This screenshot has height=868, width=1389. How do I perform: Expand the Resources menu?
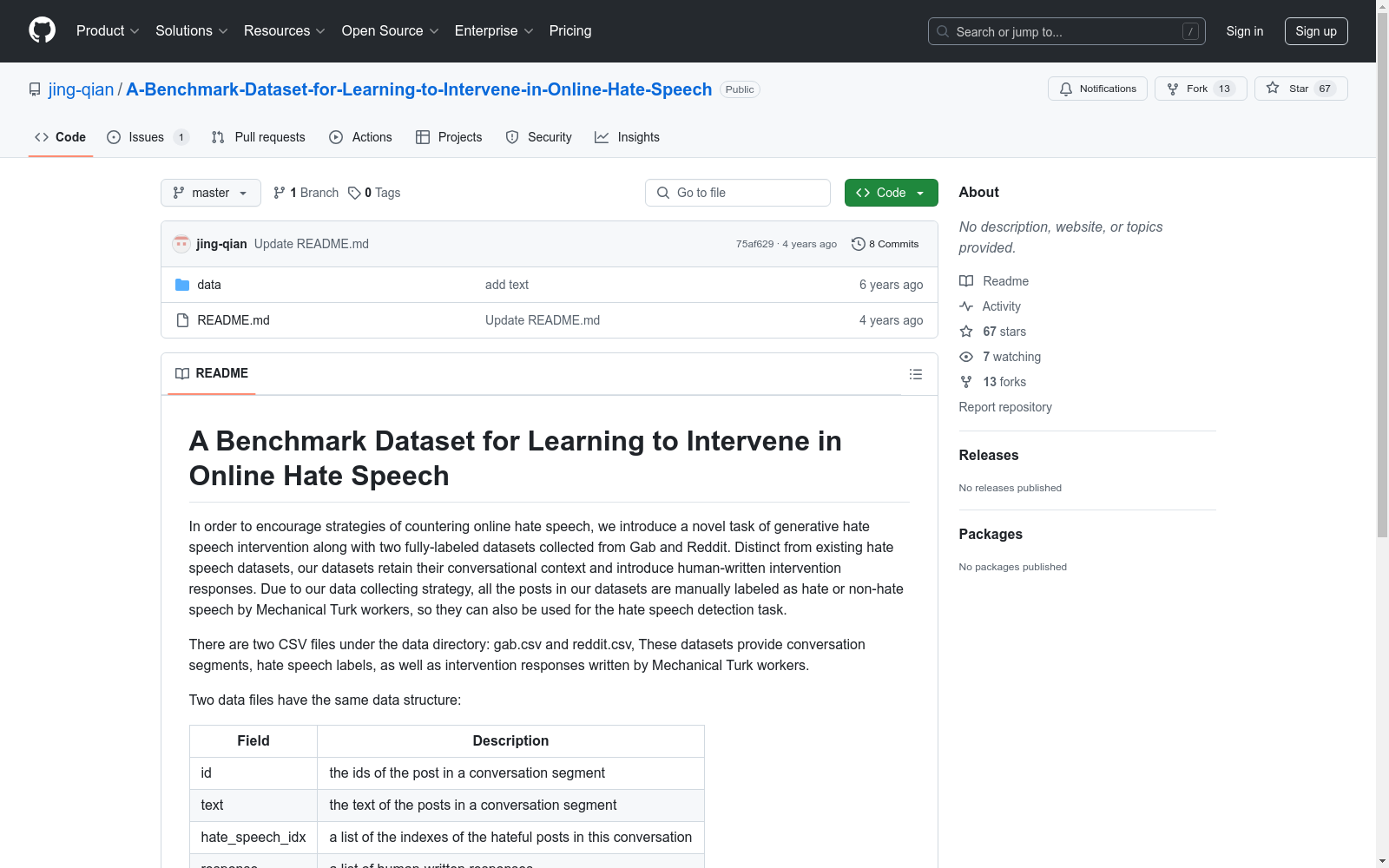click(285, 31)
